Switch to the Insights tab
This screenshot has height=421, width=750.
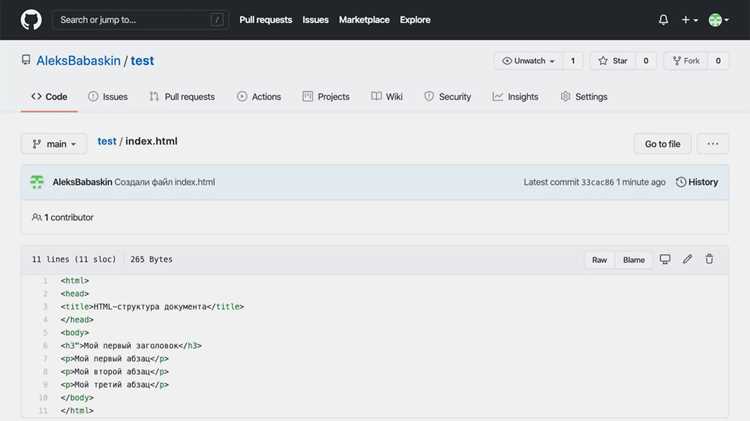click(515, 97)
